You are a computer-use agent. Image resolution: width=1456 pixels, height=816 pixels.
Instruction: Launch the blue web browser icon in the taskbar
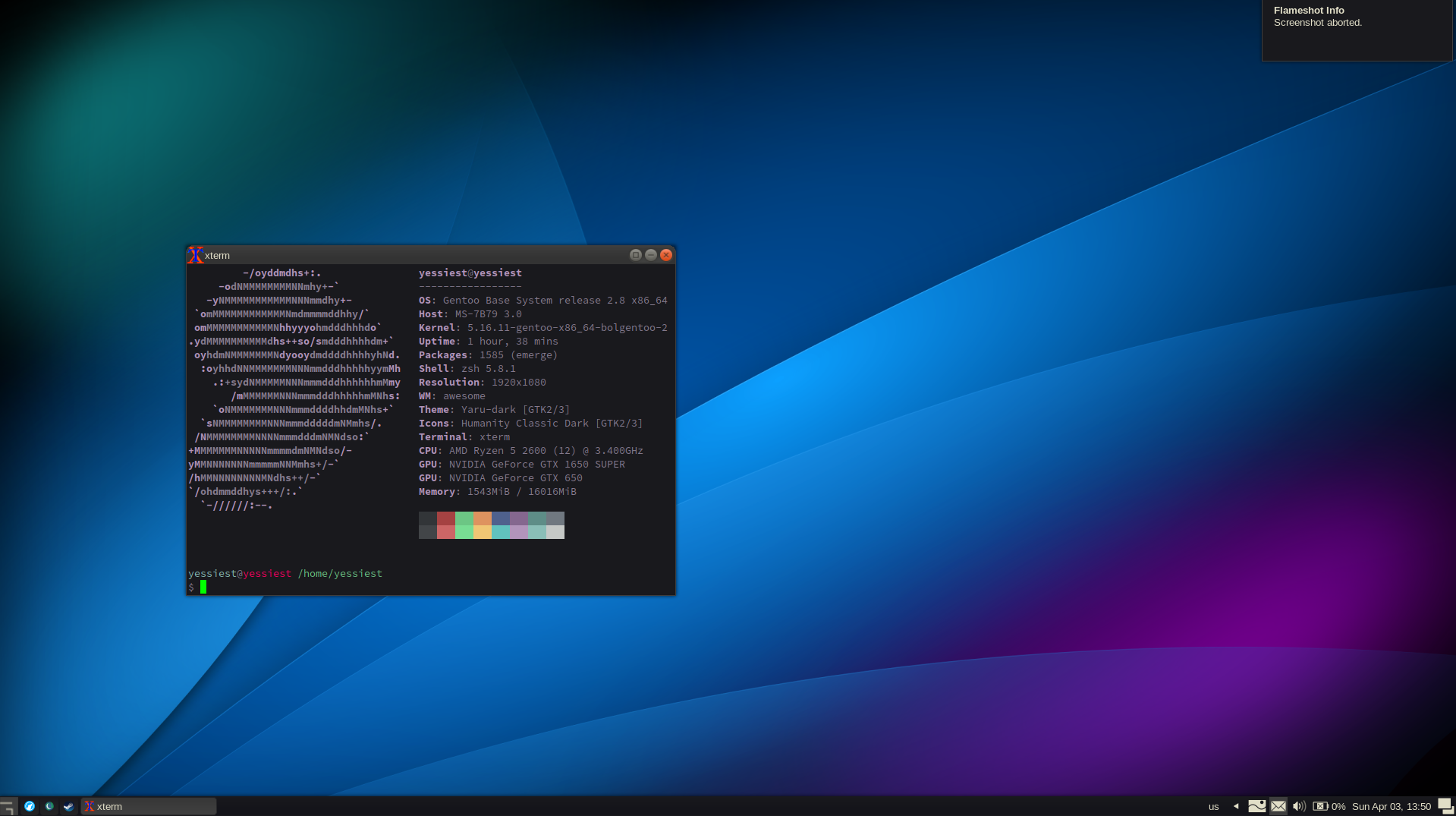pos(30,806)
